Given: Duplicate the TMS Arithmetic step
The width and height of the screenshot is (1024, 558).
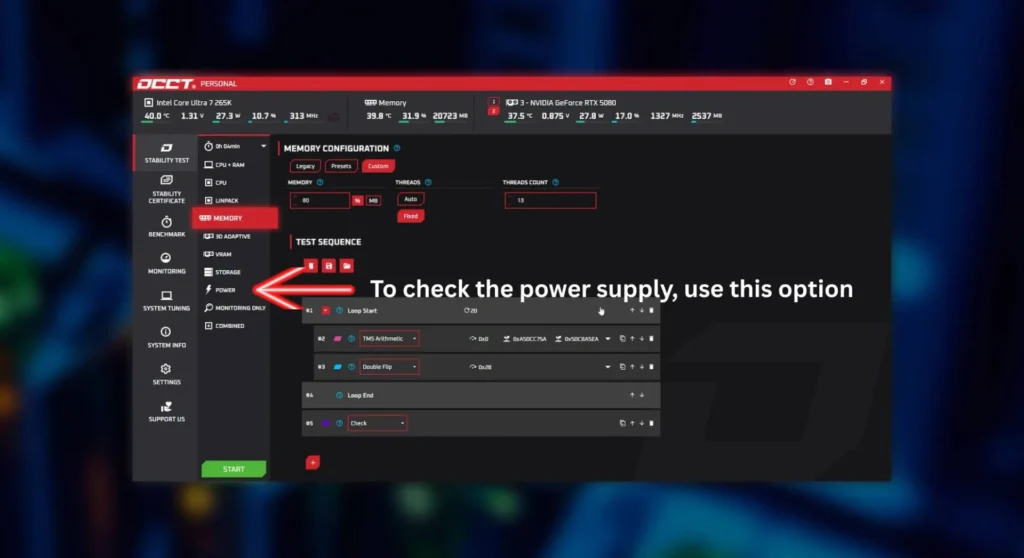Looking at the screenshot, I should [622, 339].
